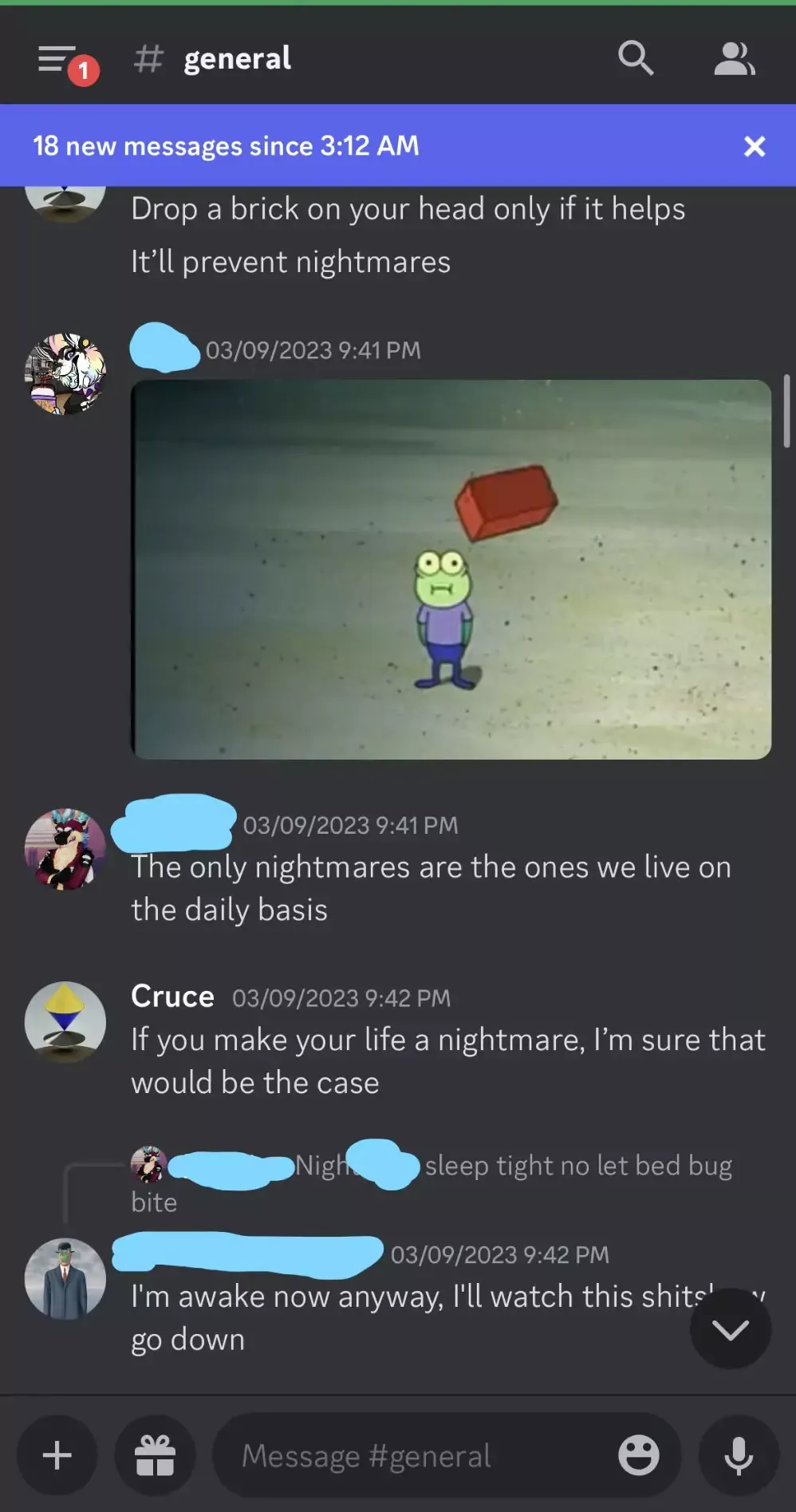796x1512 pixels.
Task: Open the emoji picker smiley
Action: coord(639,1455)
